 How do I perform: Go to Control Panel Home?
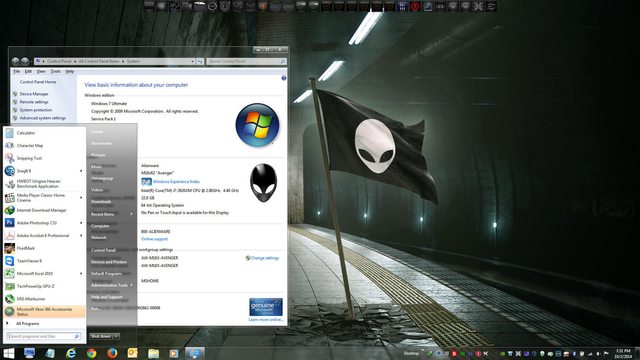click(x=38, y=82)
